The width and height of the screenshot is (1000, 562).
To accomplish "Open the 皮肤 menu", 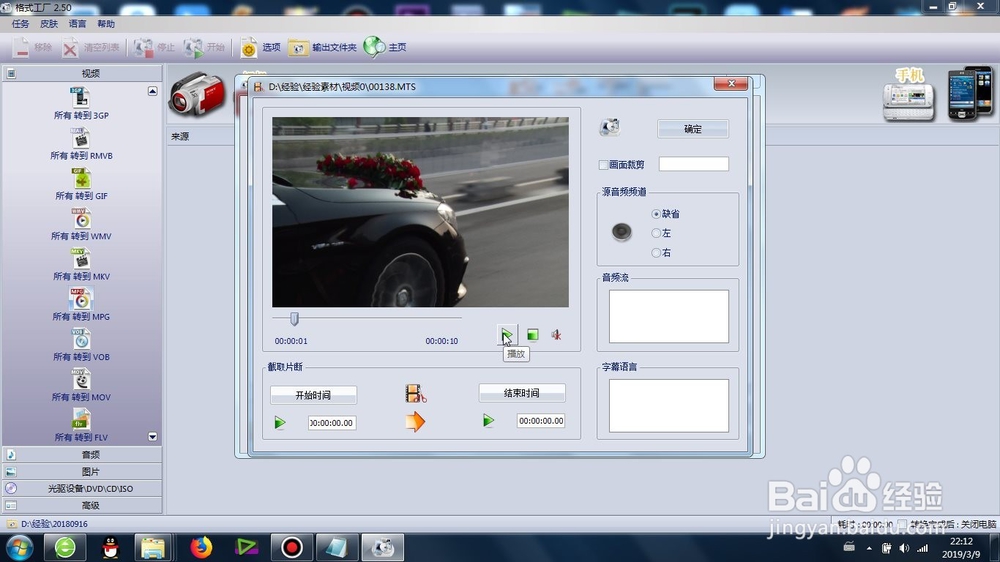I will [49, 24].
